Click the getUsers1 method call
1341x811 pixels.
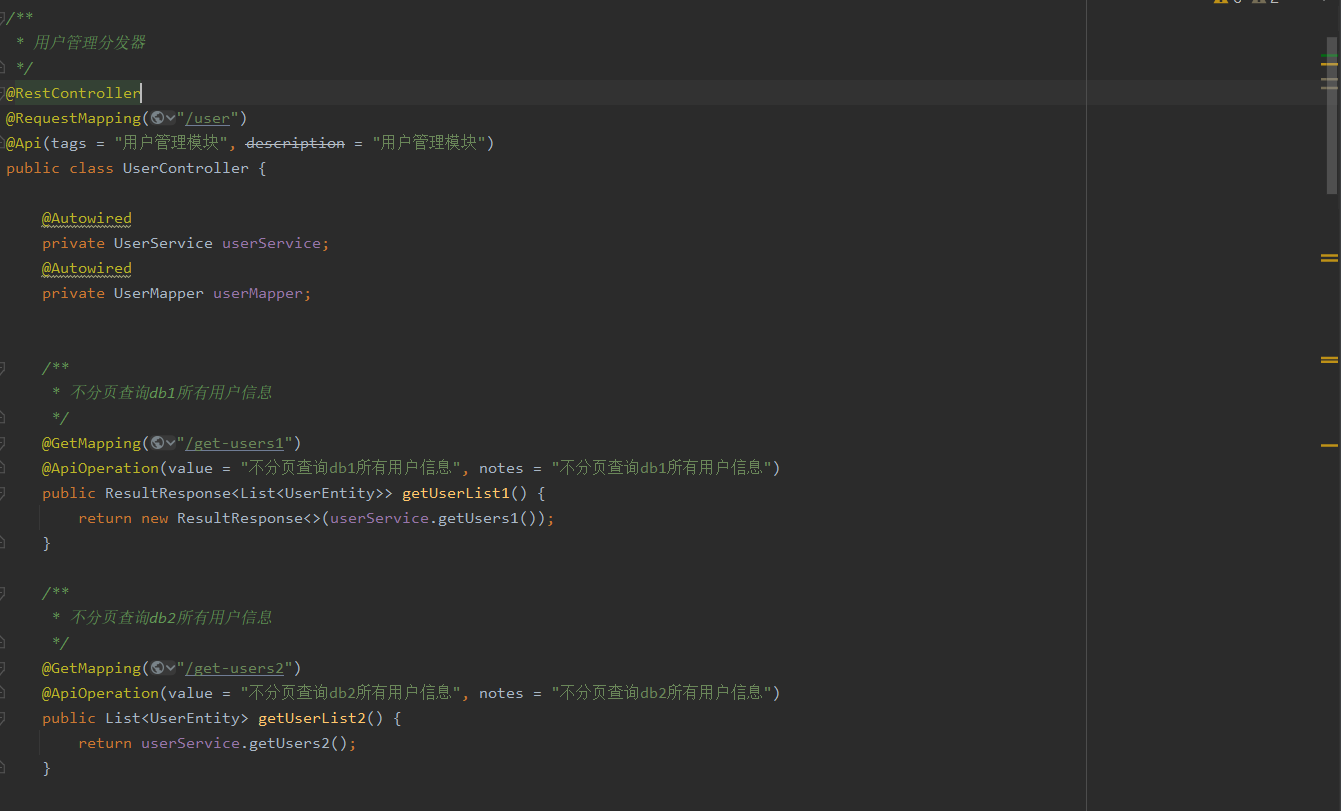pos(479,518)
